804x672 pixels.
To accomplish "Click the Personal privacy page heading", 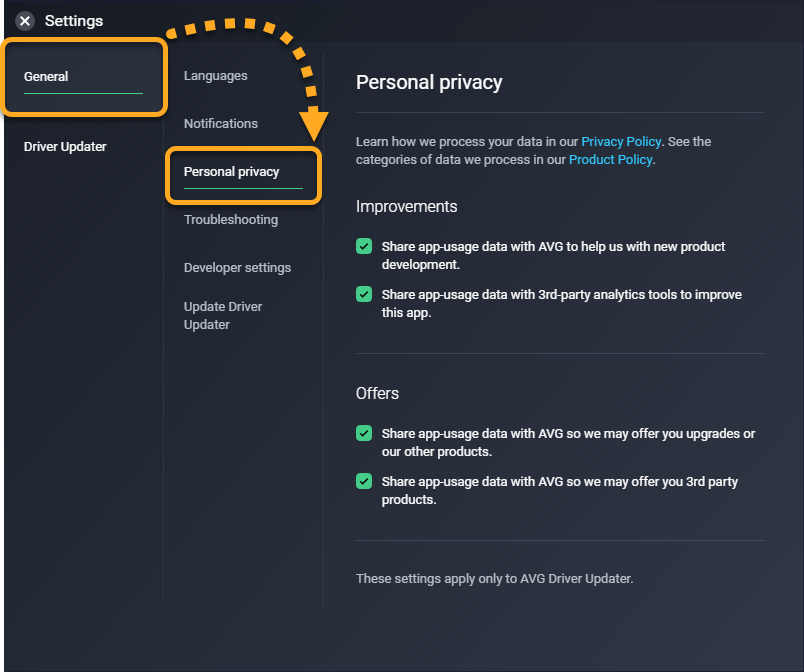I will (x=429, y=82).
